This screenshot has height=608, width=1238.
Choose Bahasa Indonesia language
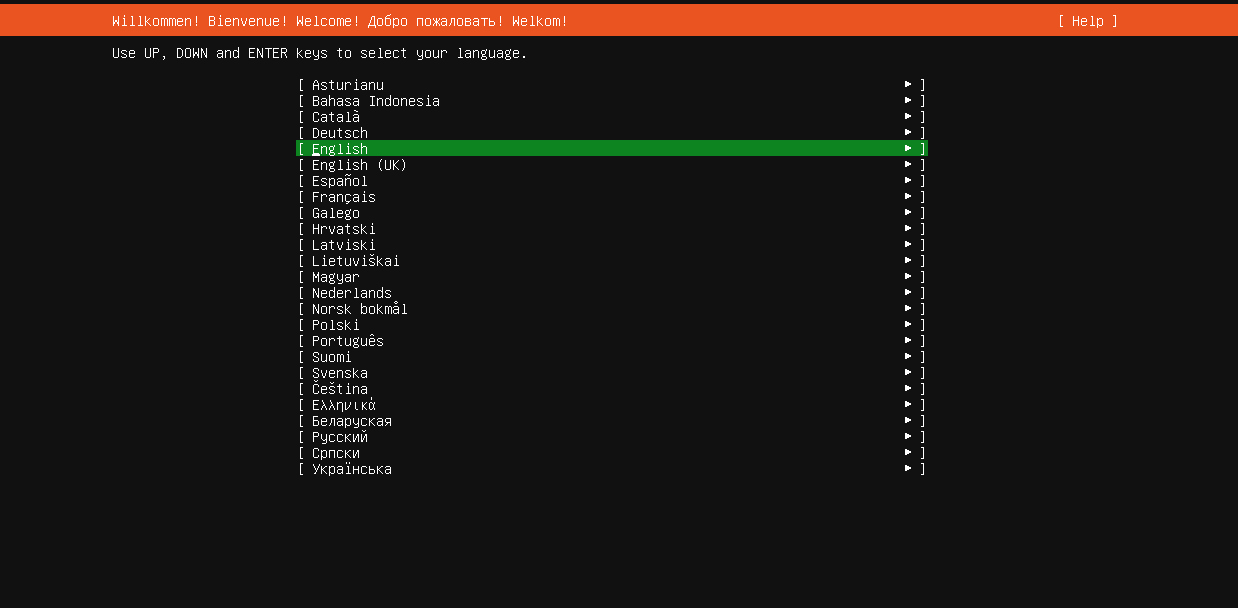(612, 101)
